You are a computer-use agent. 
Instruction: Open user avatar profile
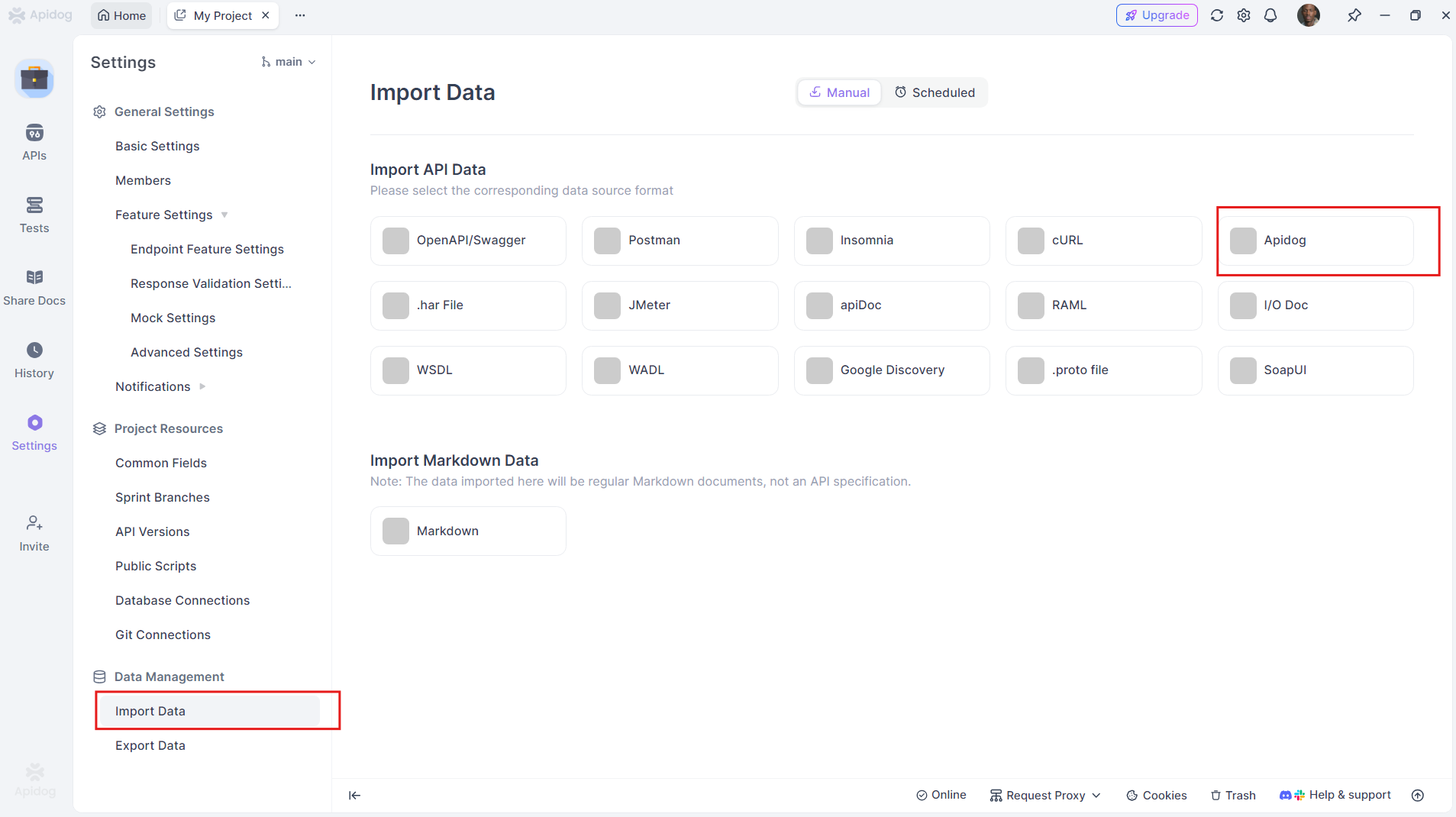point(1309,15)
